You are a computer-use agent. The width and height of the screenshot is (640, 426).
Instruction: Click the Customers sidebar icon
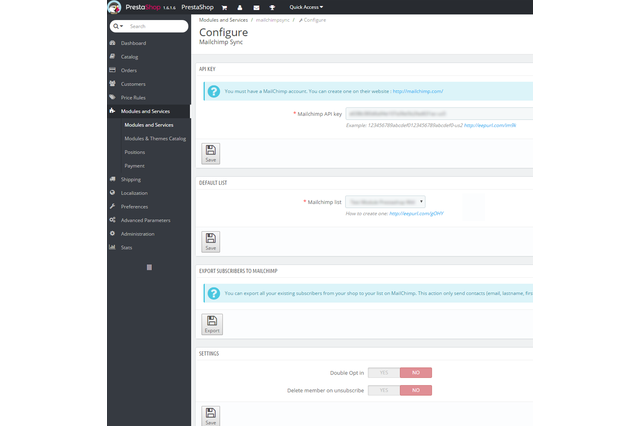(112, 84)
